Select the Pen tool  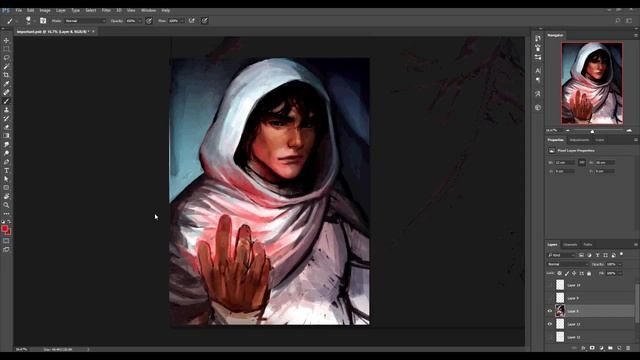(6, 162)
